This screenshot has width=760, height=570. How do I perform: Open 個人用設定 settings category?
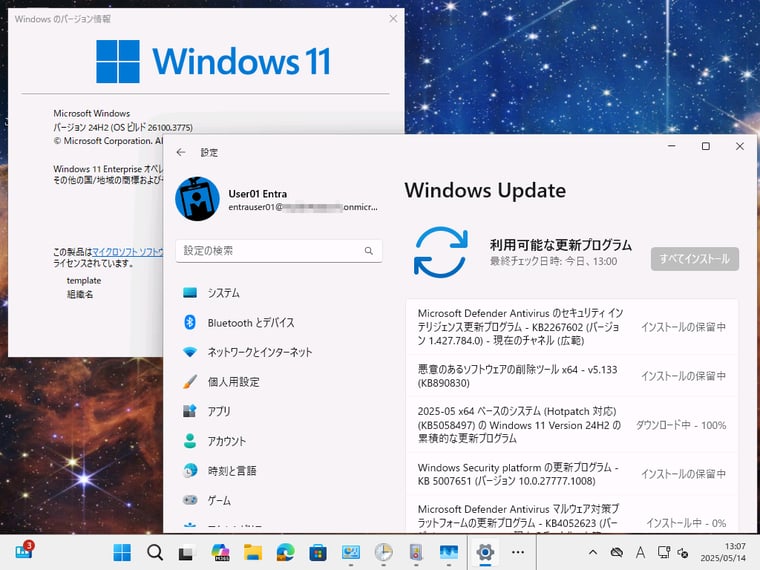(279, 381)
